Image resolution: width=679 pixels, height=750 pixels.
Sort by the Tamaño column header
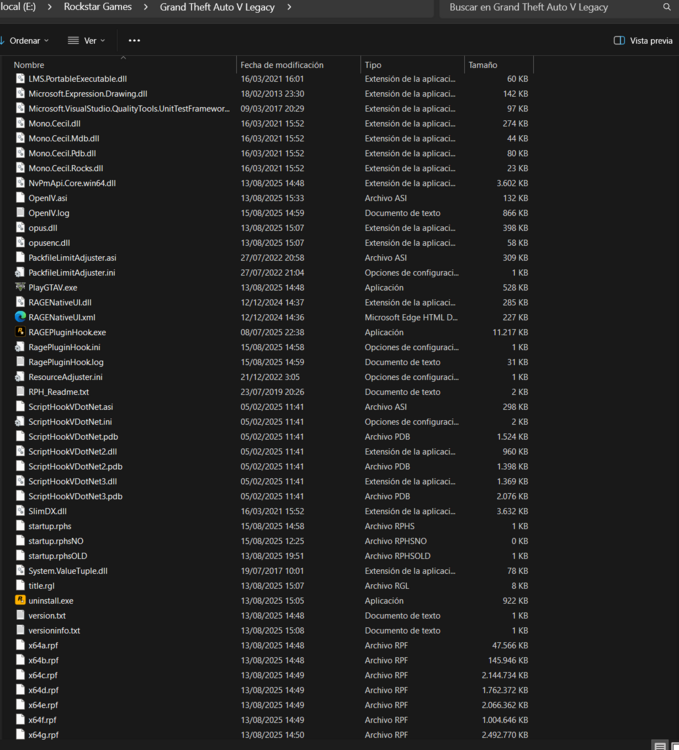482,65
